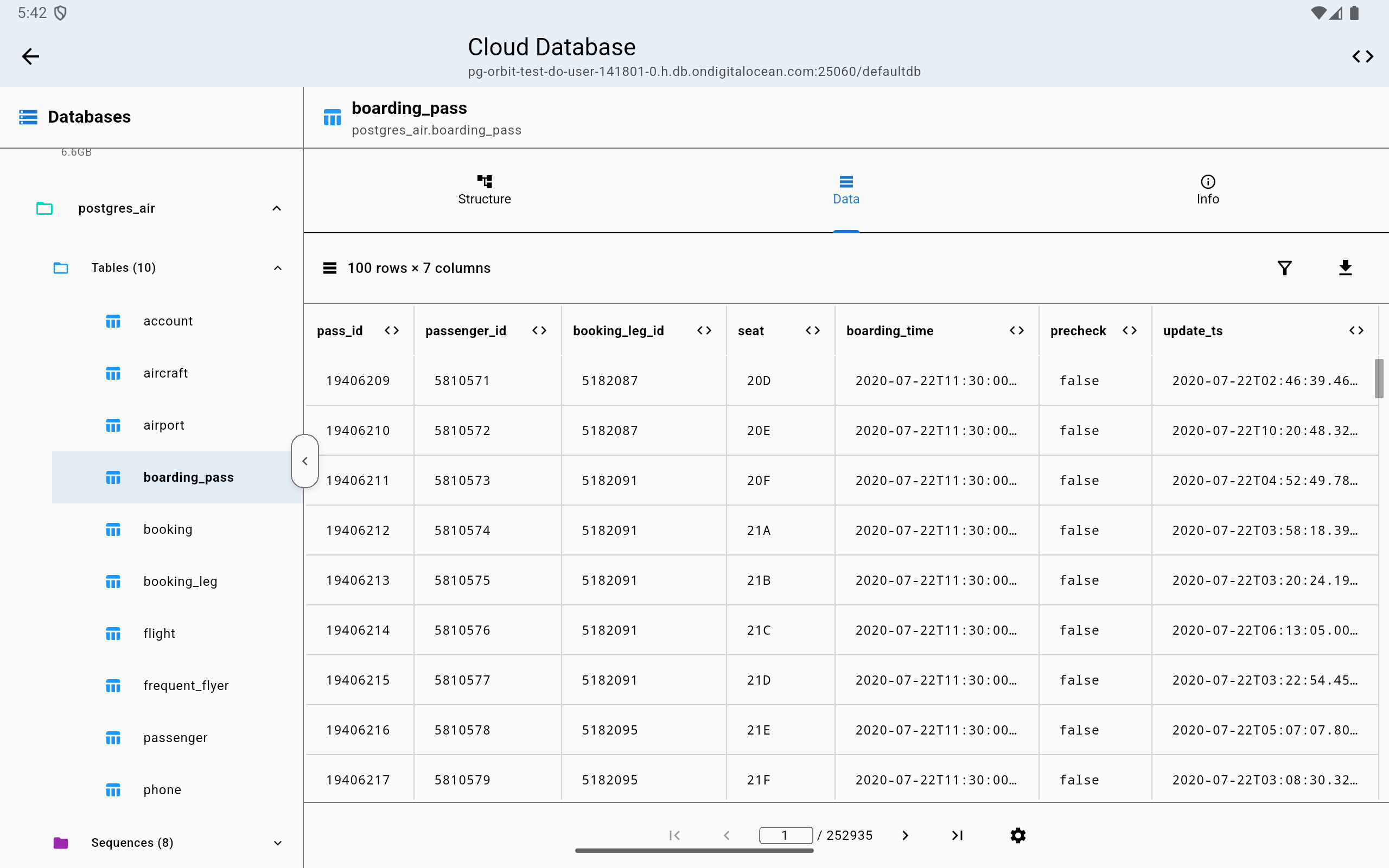Expand the seat column width
1389x868 pixels.
click(x=813, y=331)
